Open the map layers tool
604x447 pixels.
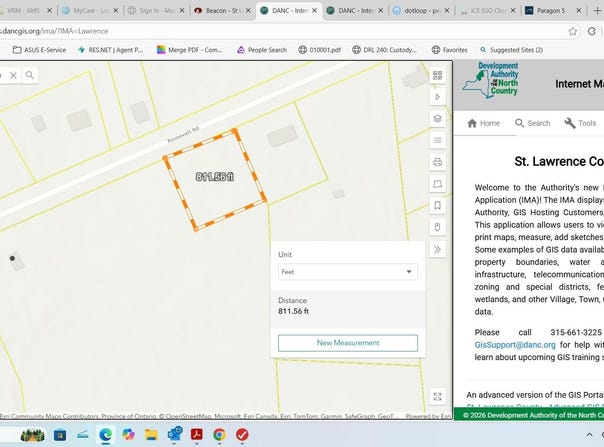tap(437, 118)
